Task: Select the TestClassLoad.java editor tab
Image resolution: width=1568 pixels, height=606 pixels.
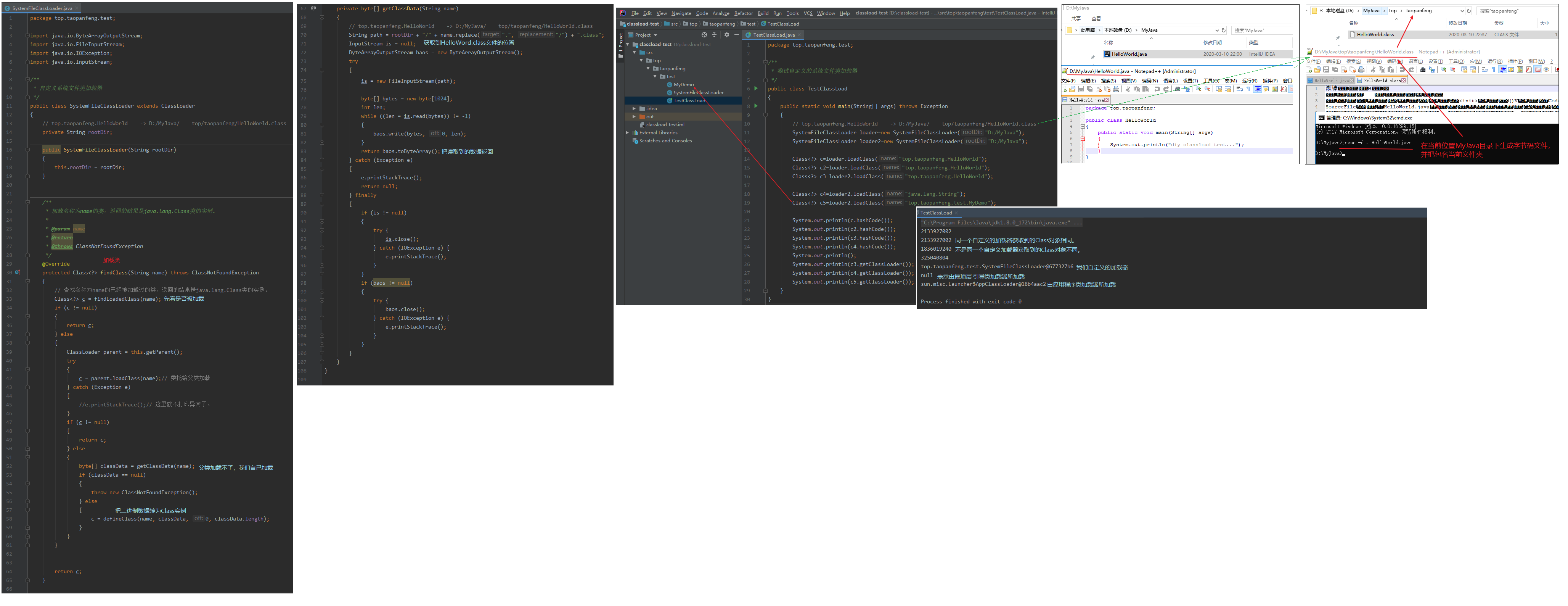Action: tap(773, 35)
